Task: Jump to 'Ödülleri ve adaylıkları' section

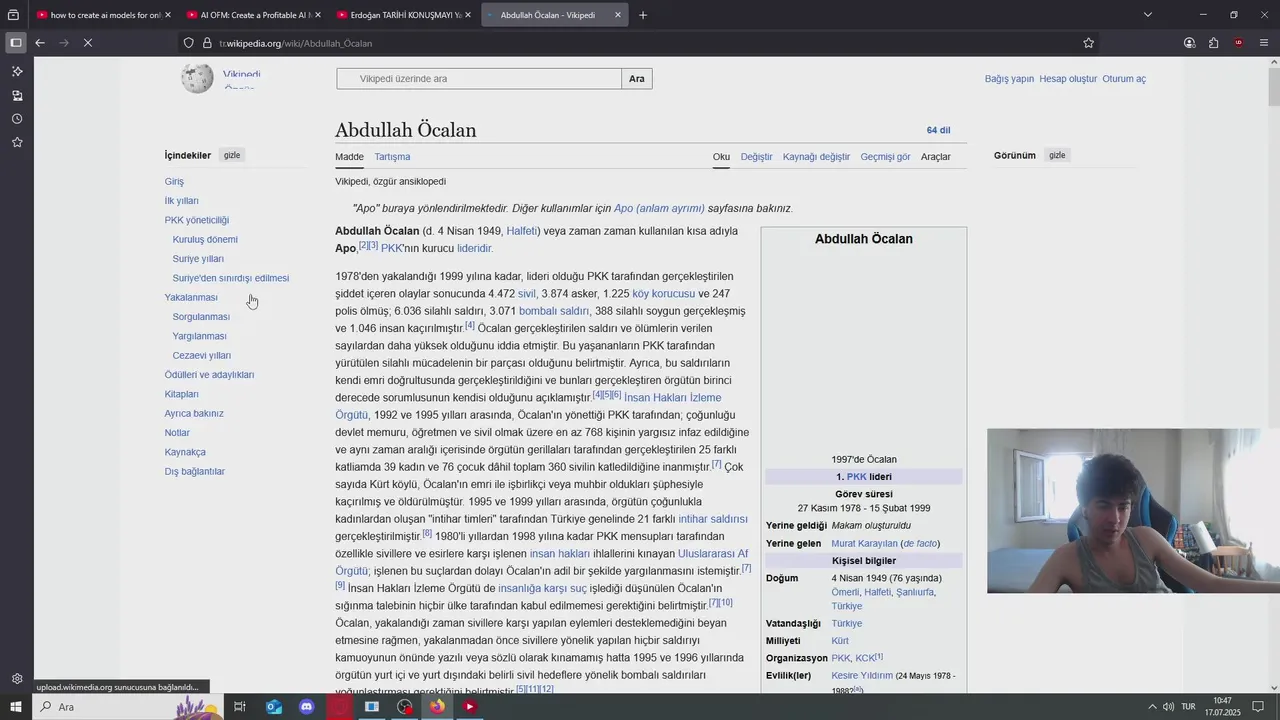Action: click(x=209, y=375)
